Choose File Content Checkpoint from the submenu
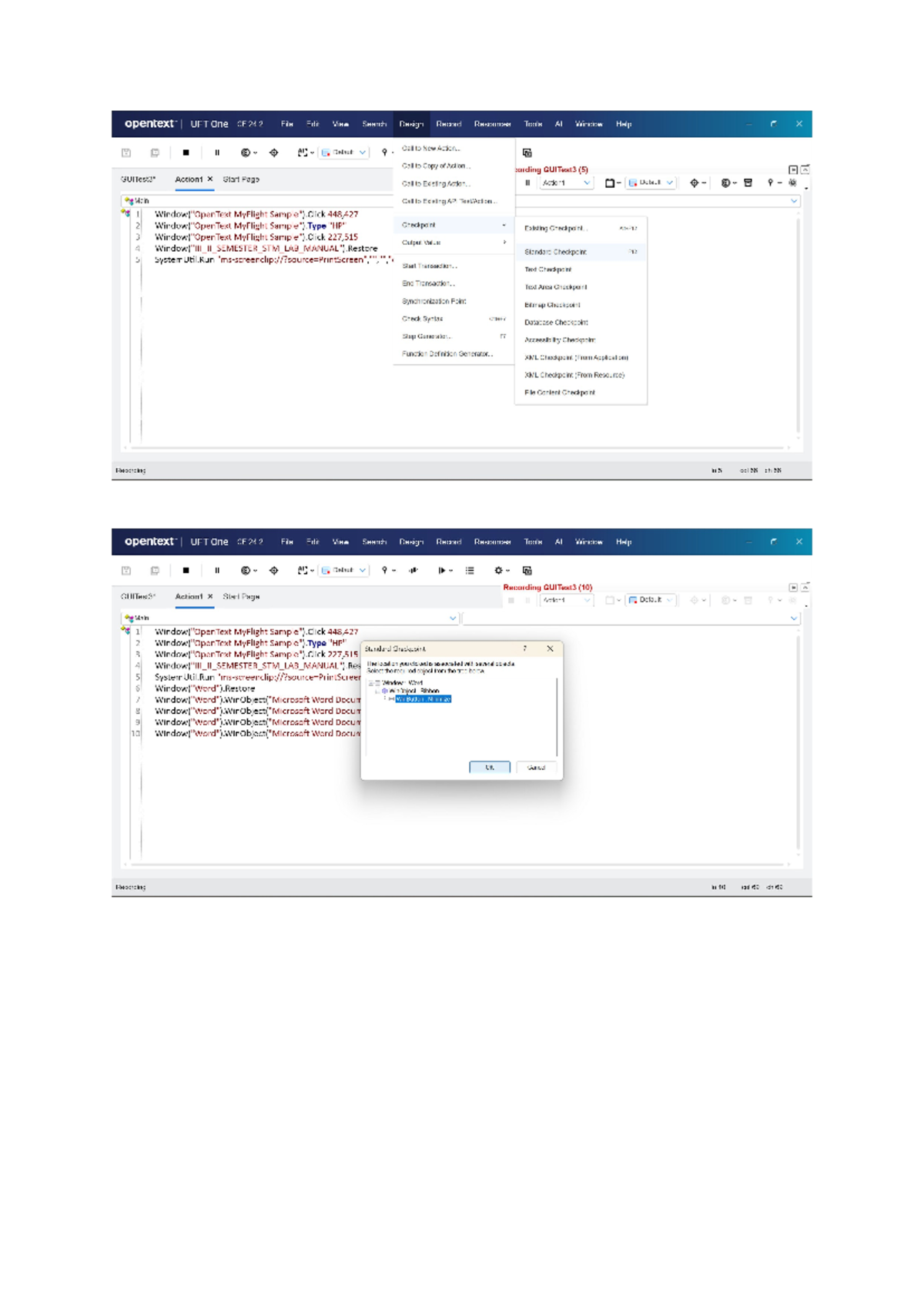The height and width of the screenshot is (1306, 924). 581,393
